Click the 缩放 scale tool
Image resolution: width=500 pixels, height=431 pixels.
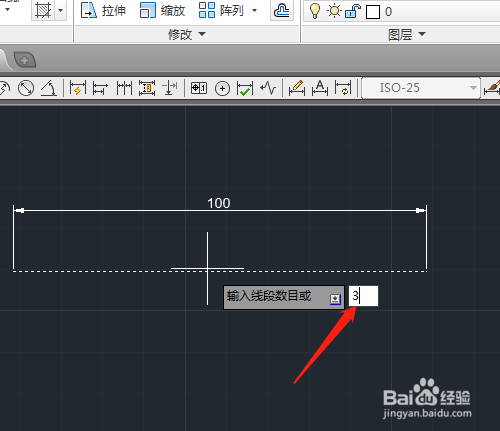(162, 10)
